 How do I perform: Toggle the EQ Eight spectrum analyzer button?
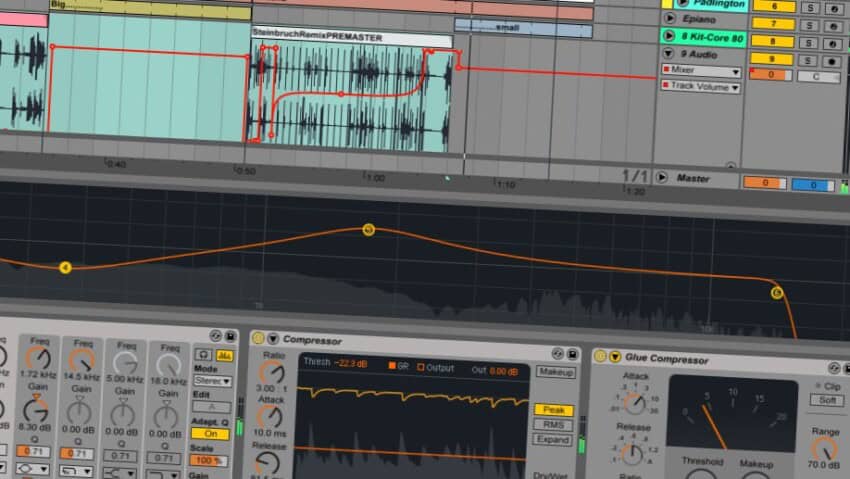point(224,355)
